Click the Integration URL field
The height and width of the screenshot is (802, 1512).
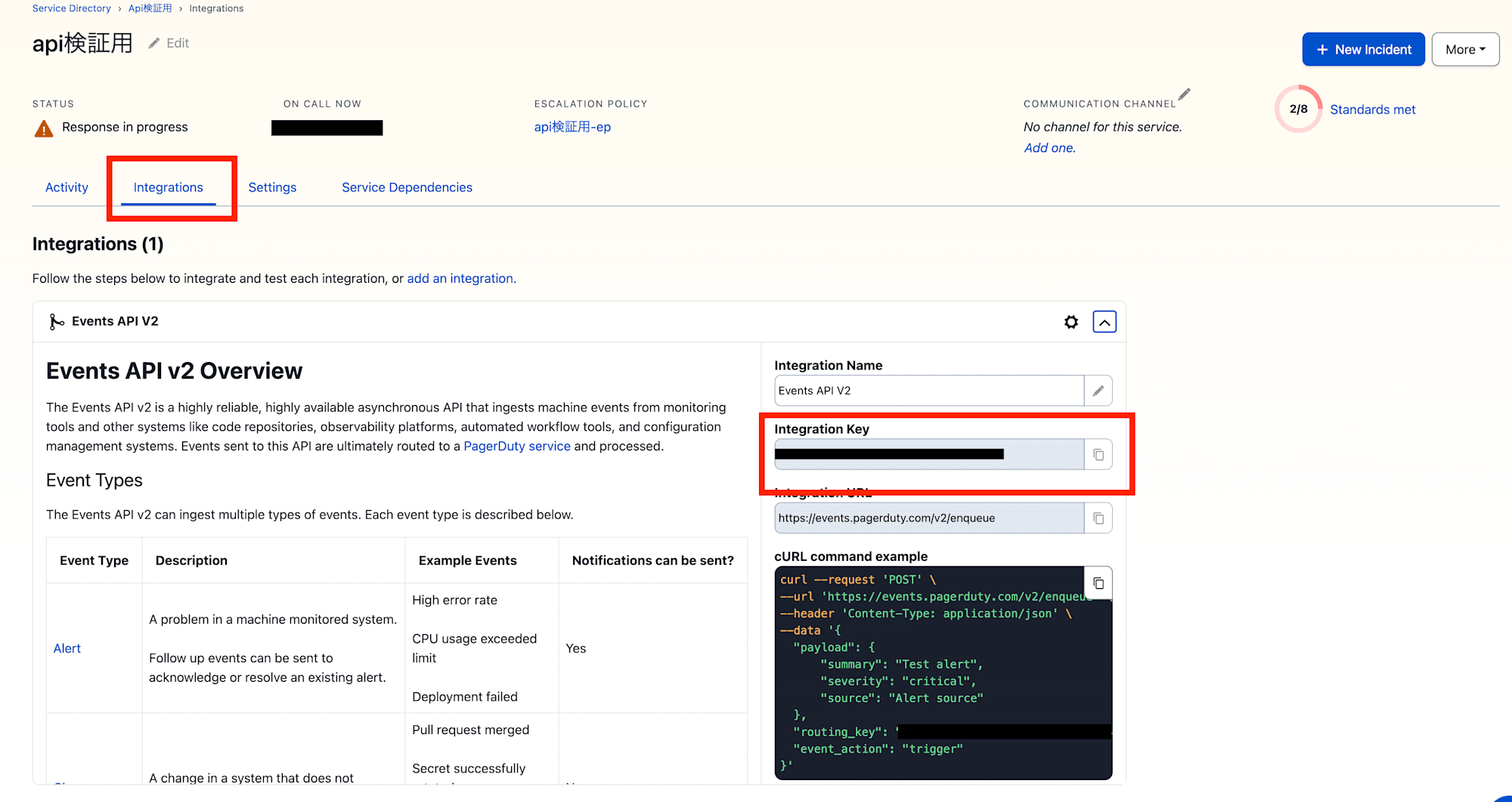pyautogui.click(x=929, y=519)
